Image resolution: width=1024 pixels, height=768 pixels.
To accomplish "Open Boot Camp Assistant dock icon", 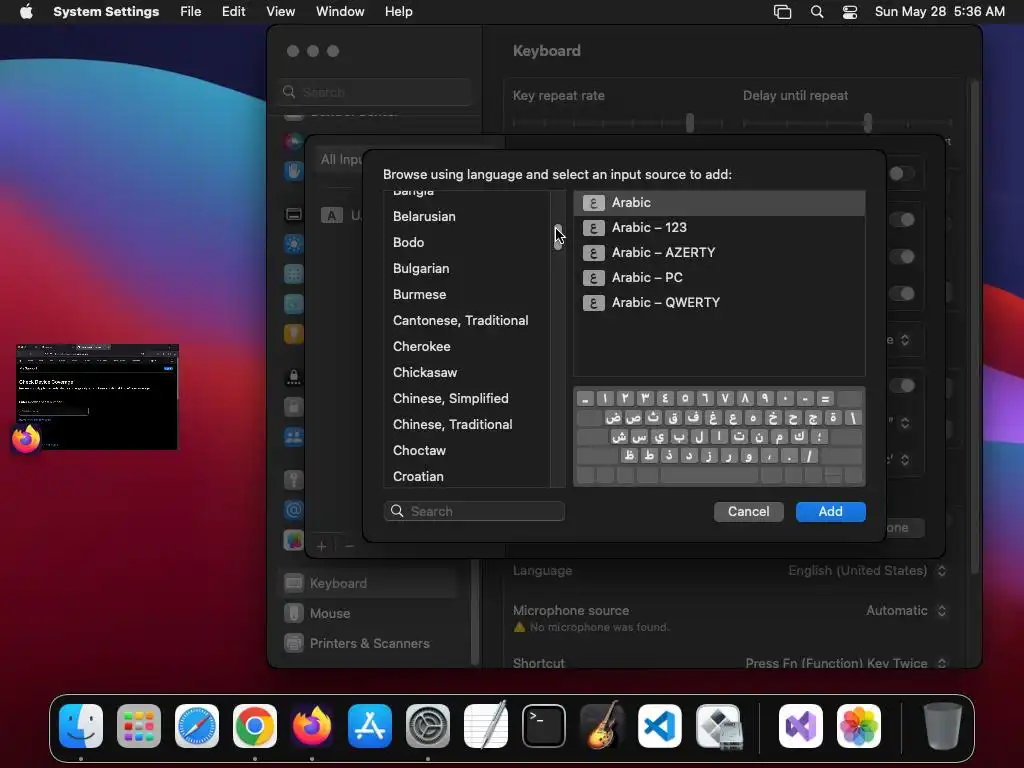I will [x=718, y=726].
